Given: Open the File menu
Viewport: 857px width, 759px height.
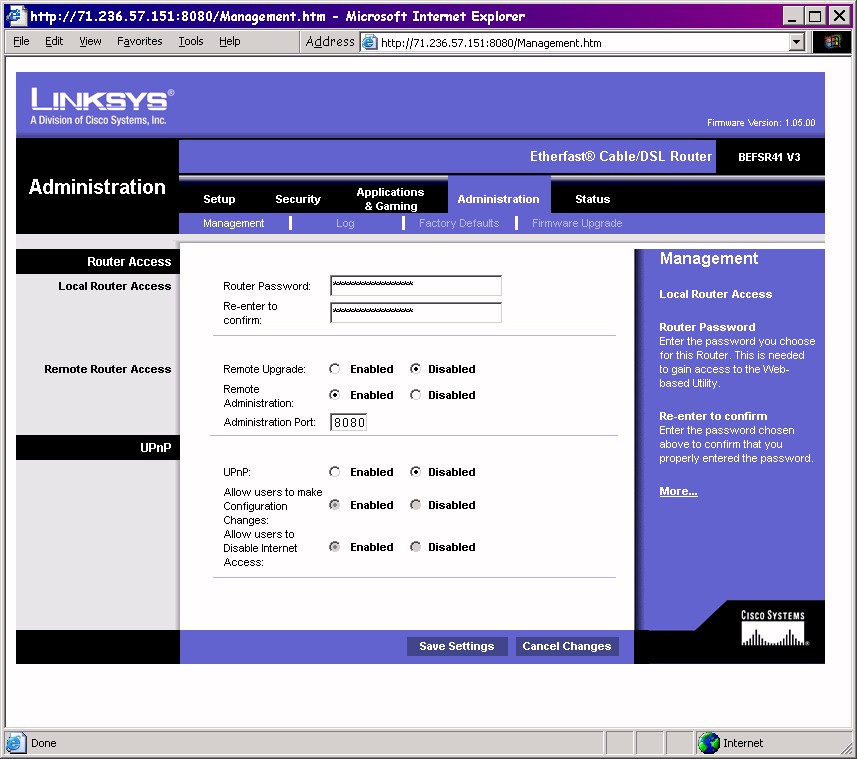Looking at the screenshot, I should 21,42.
